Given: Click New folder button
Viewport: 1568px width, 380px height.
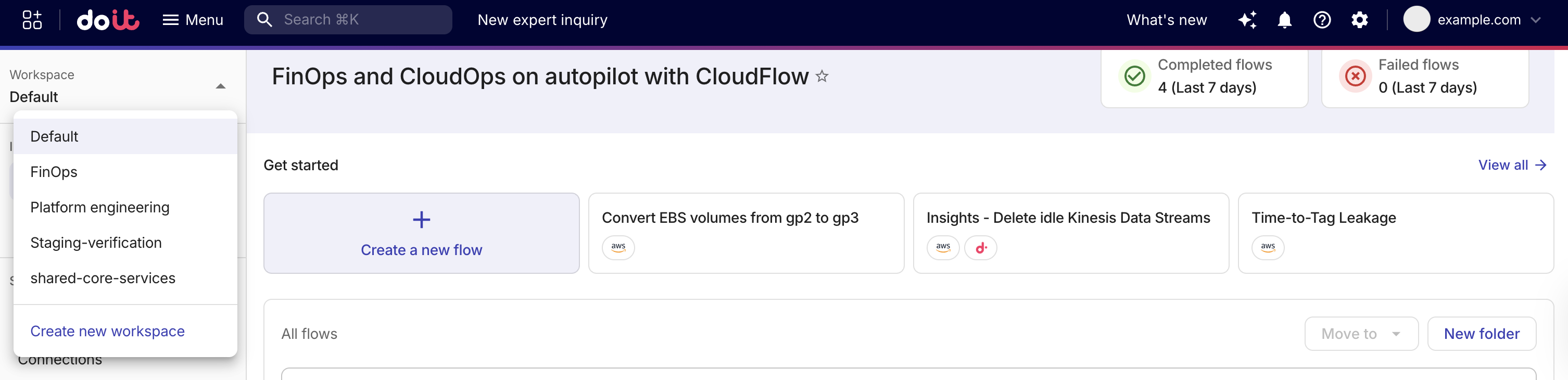Looking at the screenshot, I should [1481, 334].
